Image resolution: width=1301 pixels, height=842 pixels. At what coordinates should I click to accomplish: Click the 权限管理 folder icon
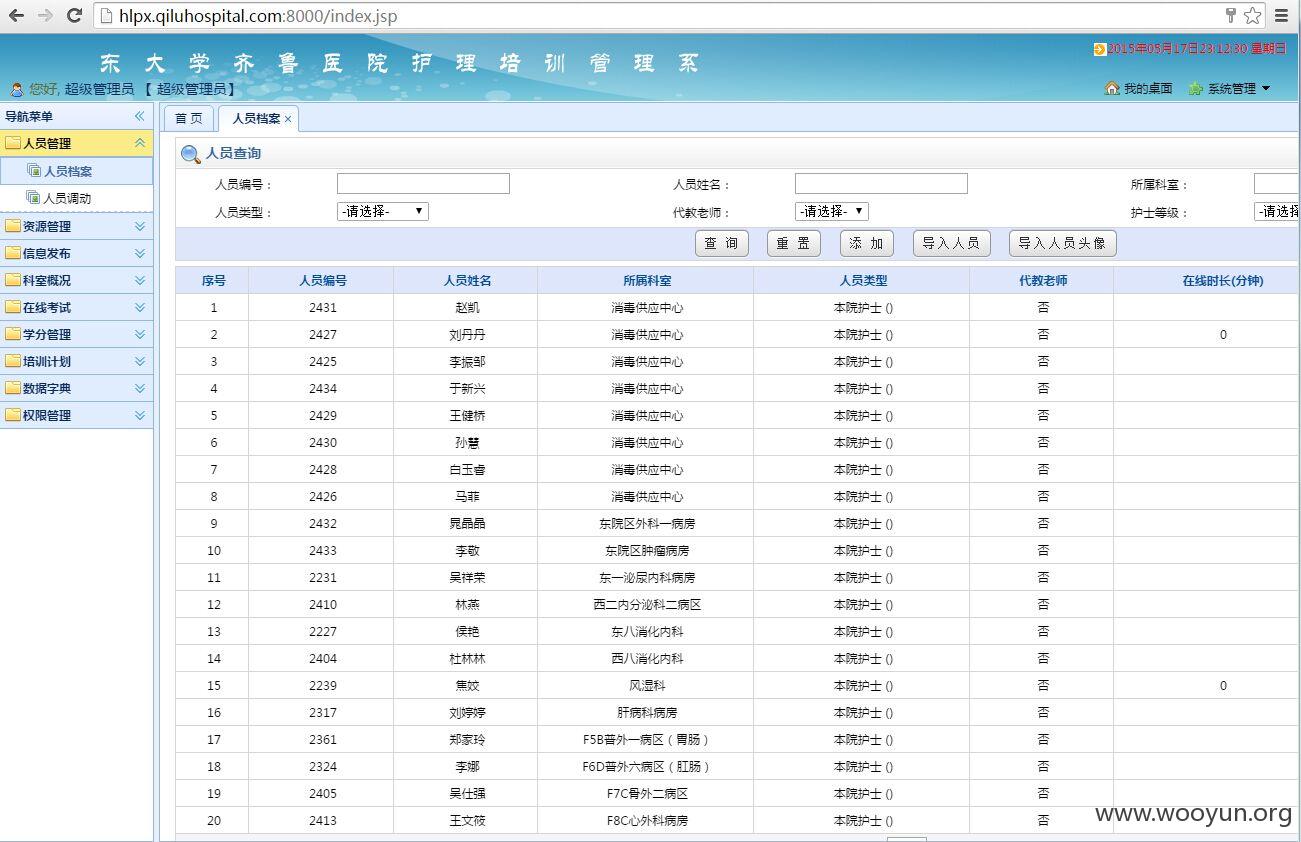click(x=13, y=415)
